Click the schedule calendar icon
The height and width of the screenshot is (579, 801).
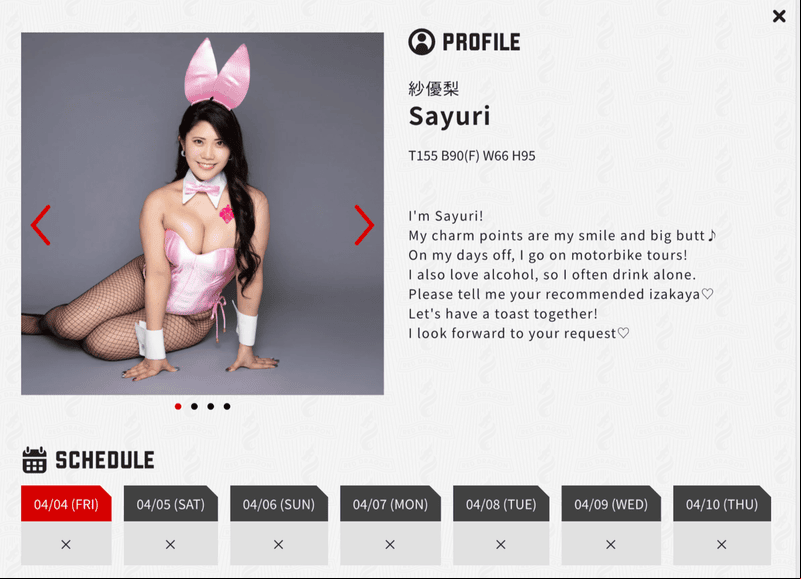[x=34, y=460]
